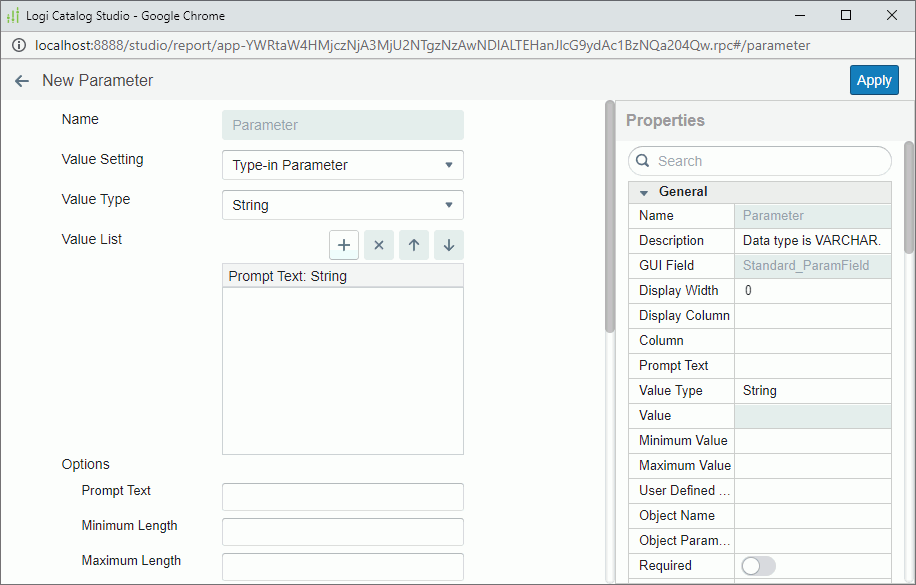The image size is (916, 585).
Task: Click the Required property row toggle control
Action: click(x=757, y=565)
